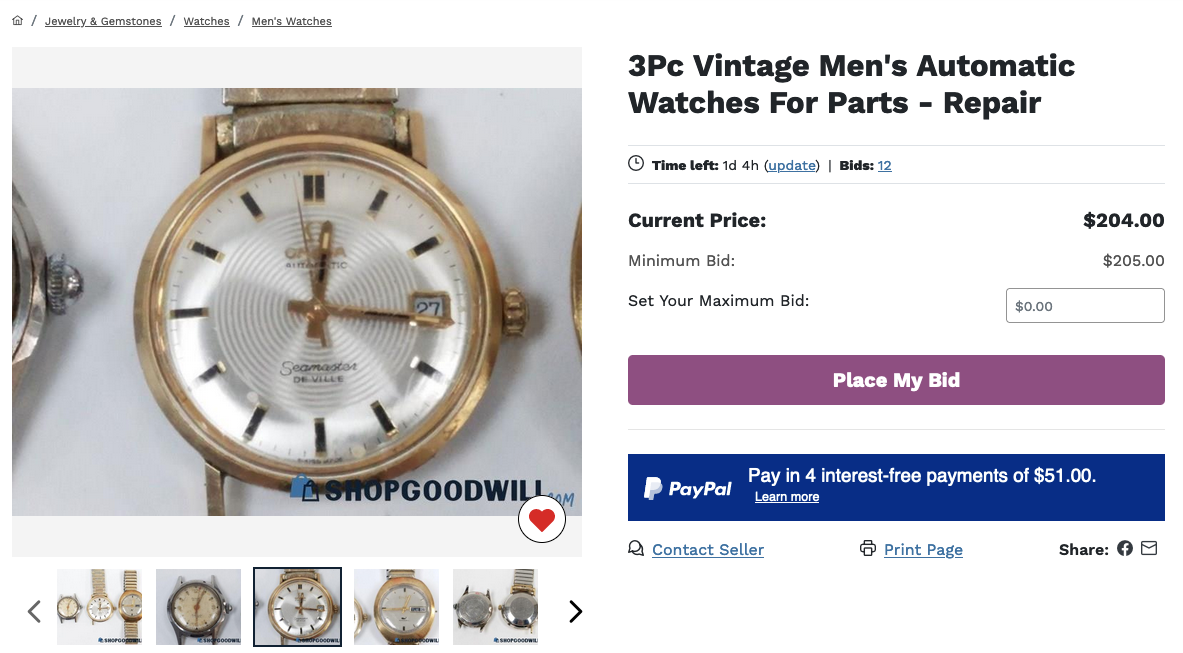The width and height of the screenshot is (1183, 653).
Task: Select thumbnail of the watch backs
Action: 495,607
